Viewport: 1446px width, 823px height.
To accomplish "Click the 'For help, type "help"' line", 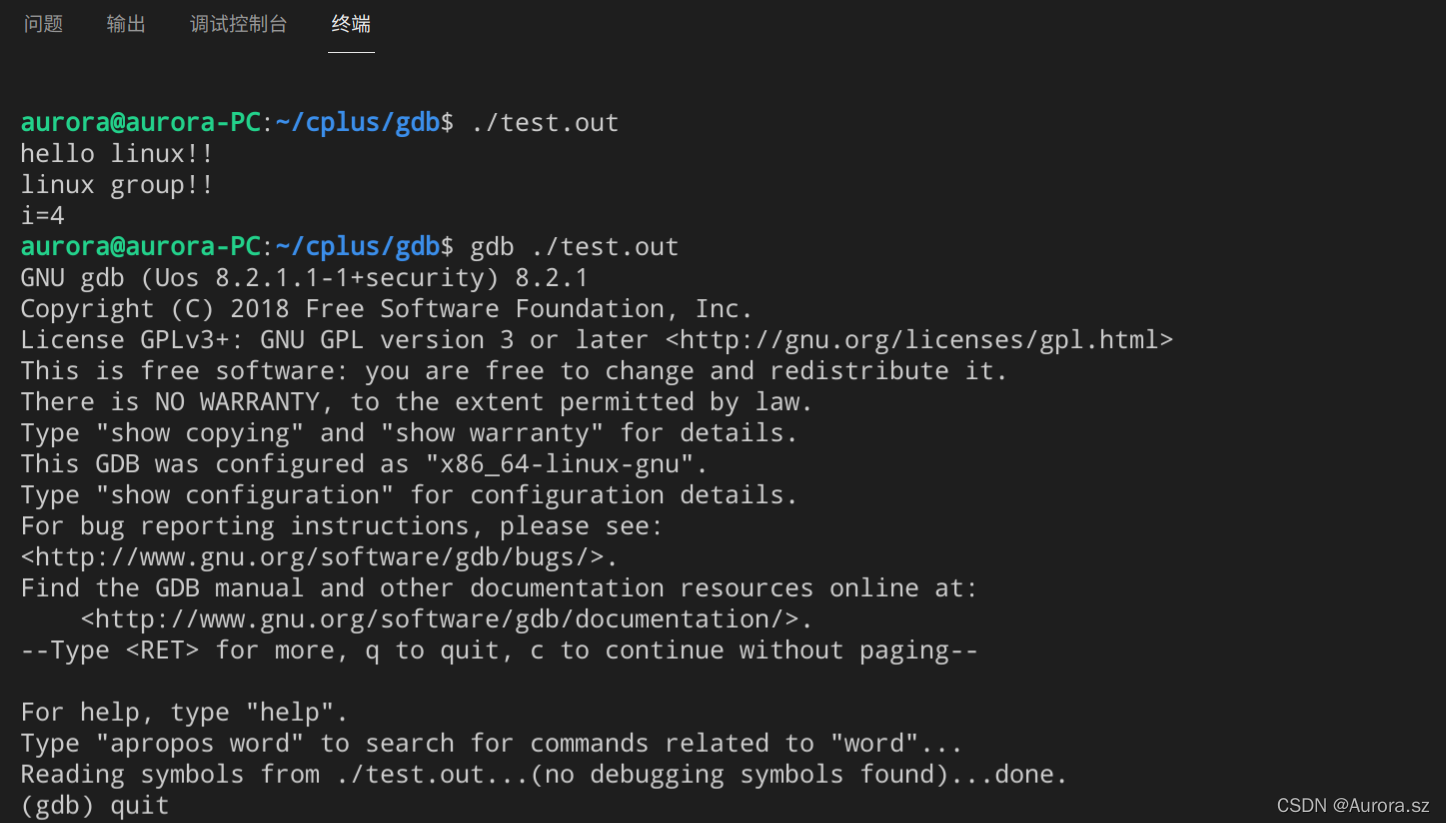I will 184,712.
